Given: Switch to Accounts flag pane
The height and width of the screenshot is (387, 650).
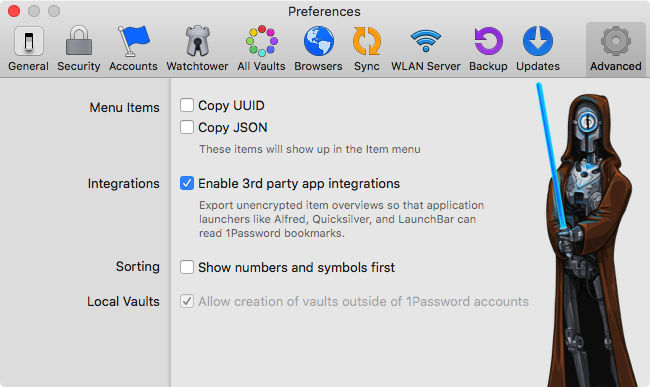Looking at the screenshot, I should (x=133, y=49).
